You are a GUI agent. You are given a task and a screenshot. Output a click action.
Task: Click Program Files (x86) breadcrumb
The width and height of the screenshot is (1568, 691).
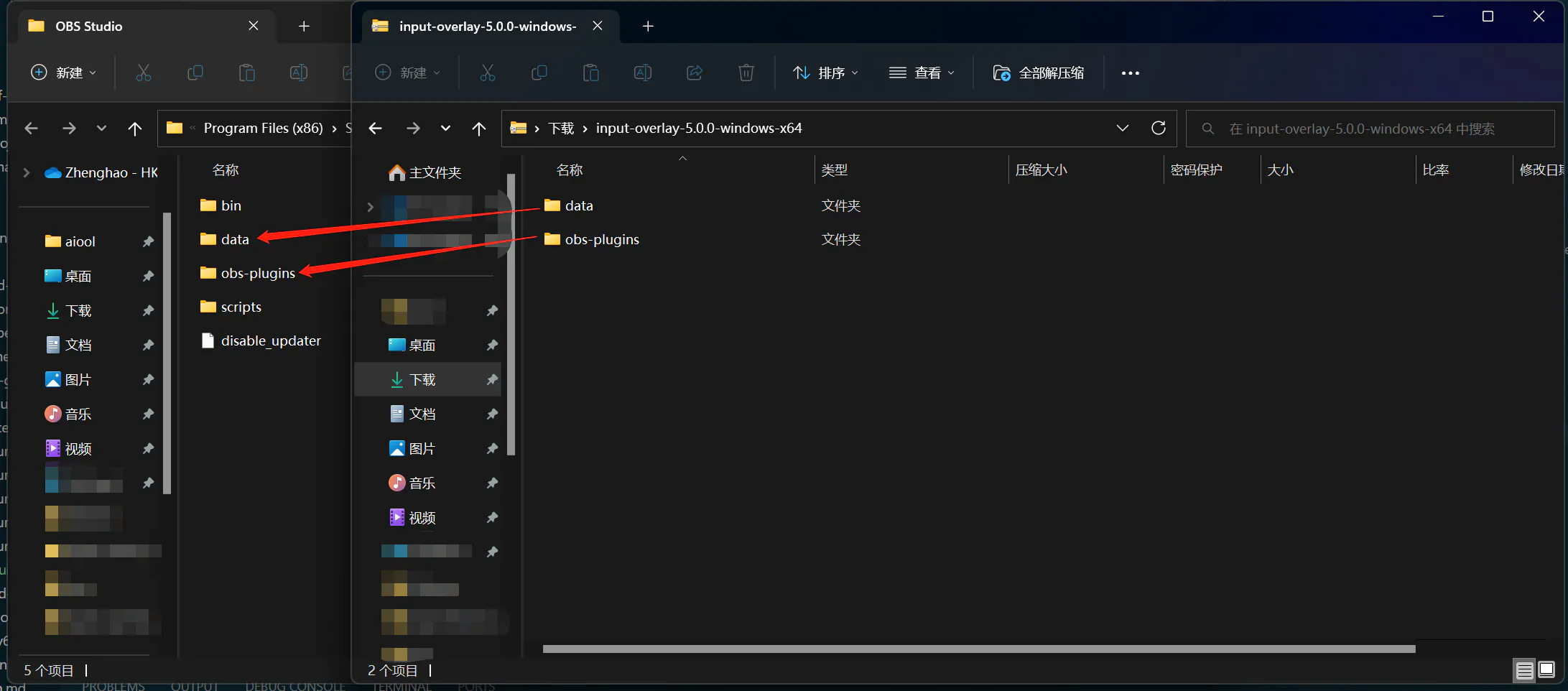tap(264, 129)
